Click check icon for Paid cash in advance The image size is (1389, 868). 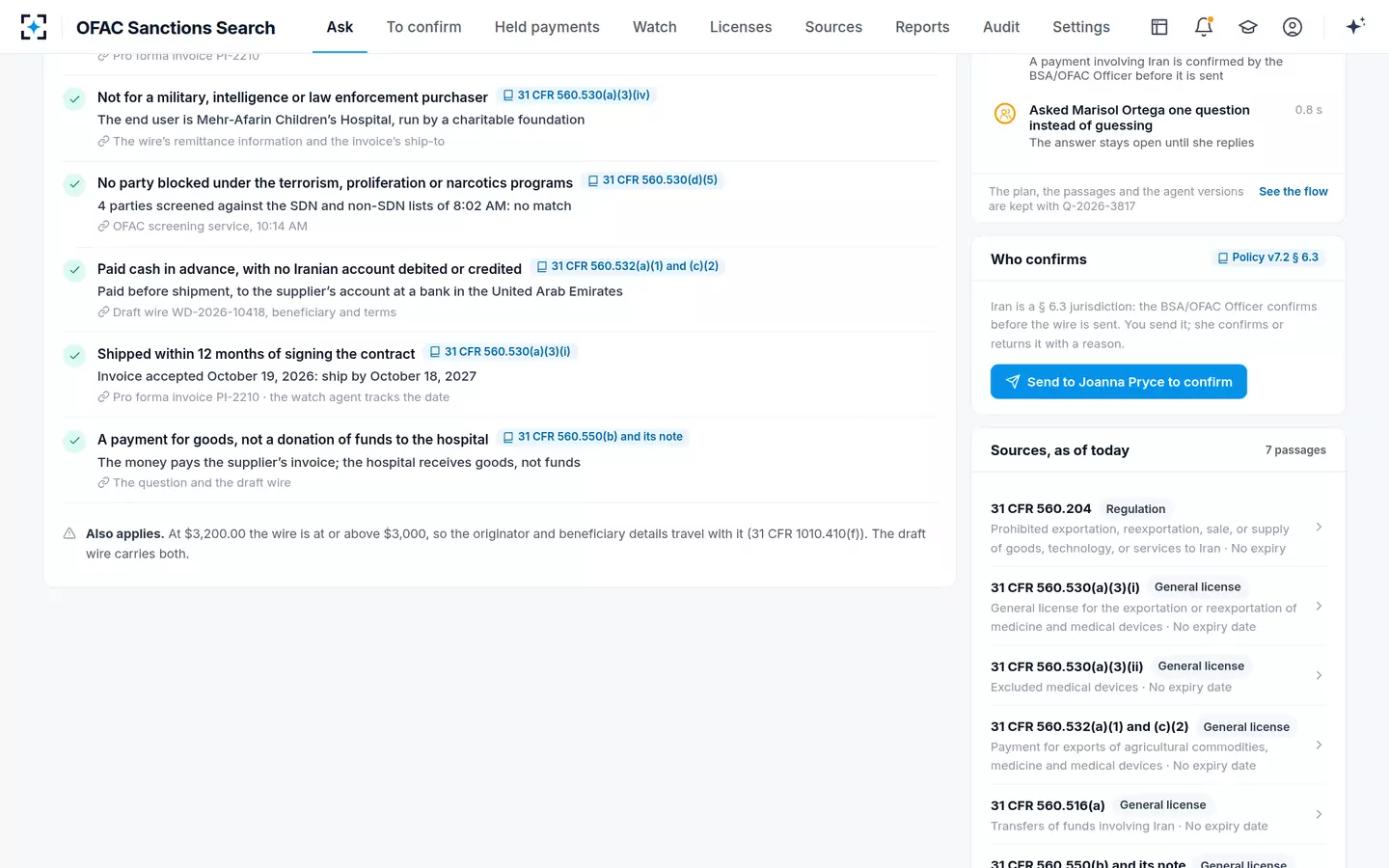click(x=74, y=270)
